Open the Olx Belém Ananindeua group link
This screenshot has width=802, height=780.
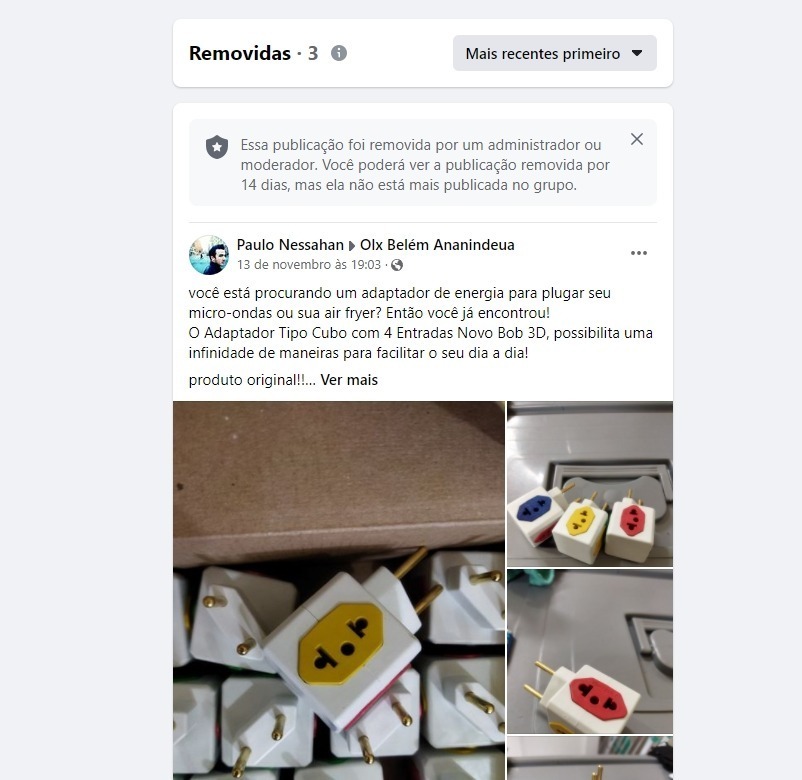pos(437,245)
